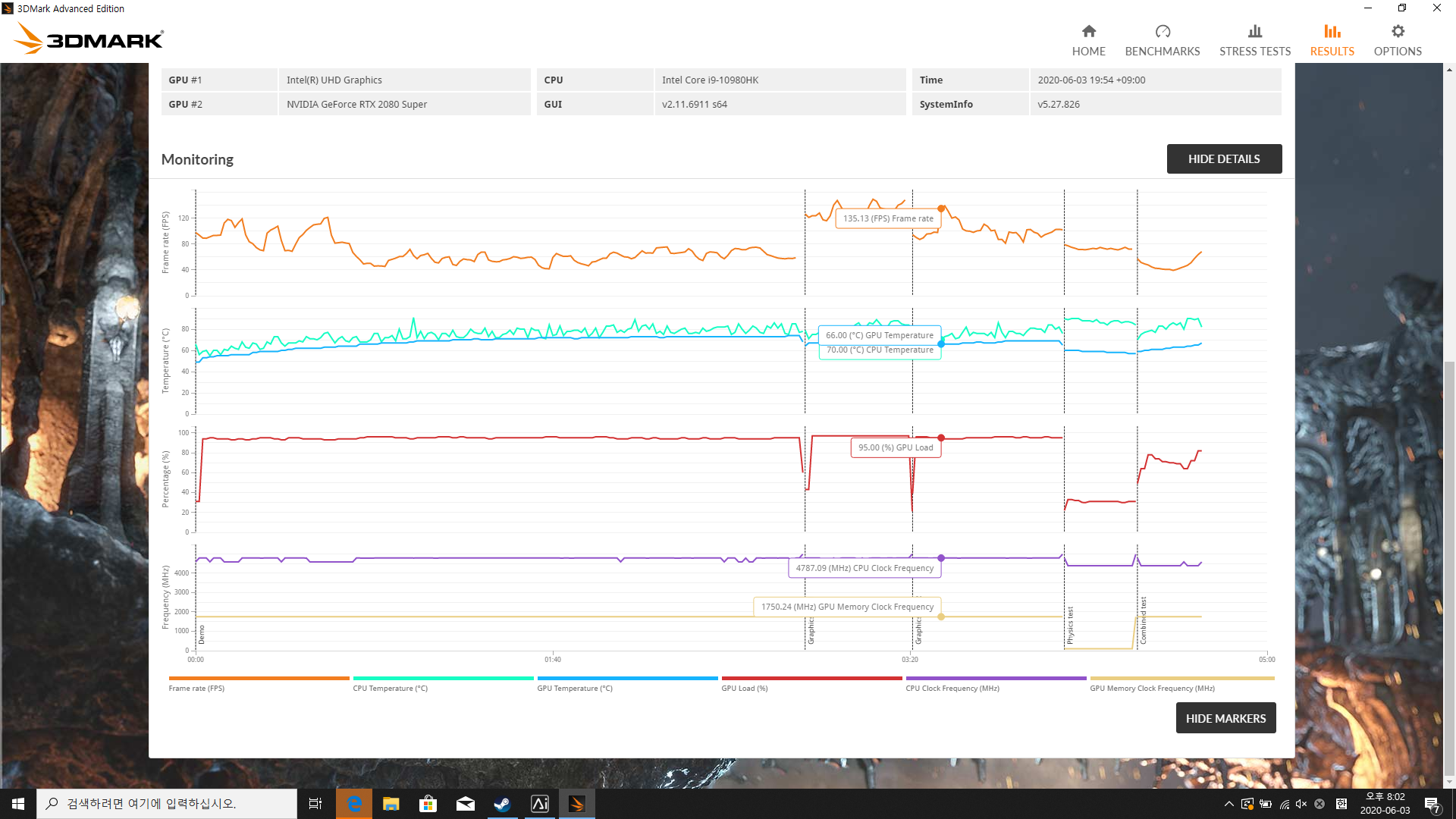Open File Explorer from taskbar
Viewport: 1456px width, 819px height.
point(391,804)
